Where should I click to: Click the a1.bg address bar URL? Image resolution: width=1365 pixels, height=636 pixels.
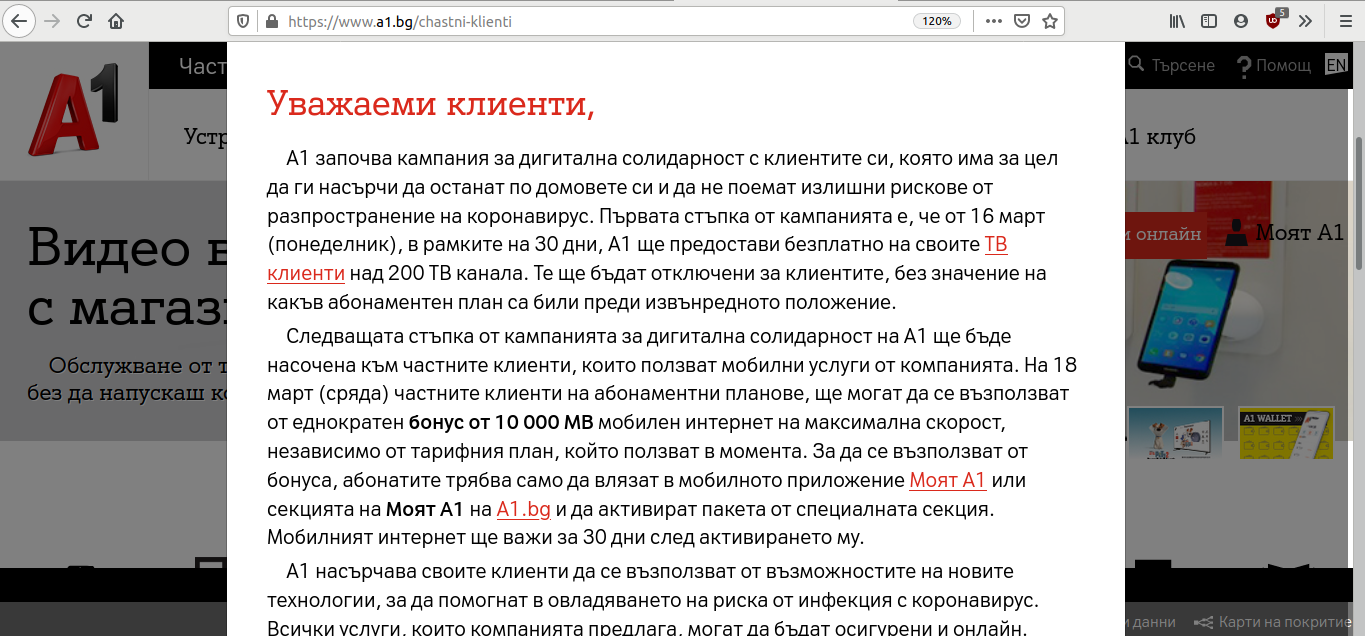[400, 21]
